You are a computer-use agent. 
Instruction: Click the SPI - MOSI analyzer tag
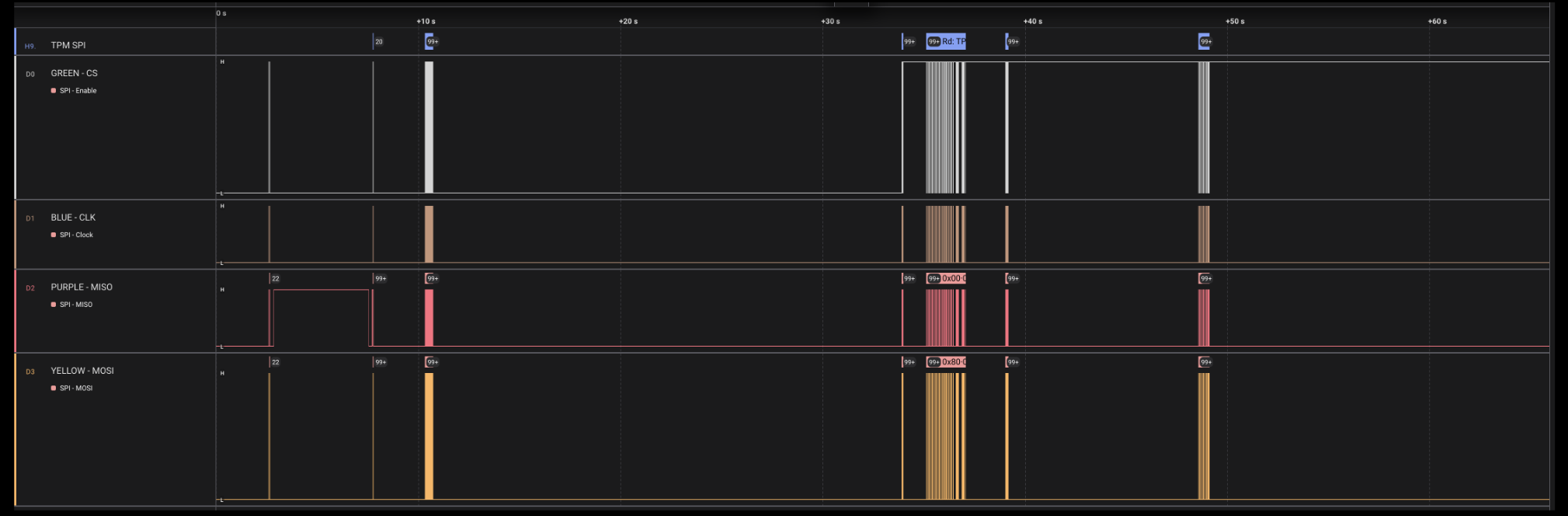[x=75, y=388]
